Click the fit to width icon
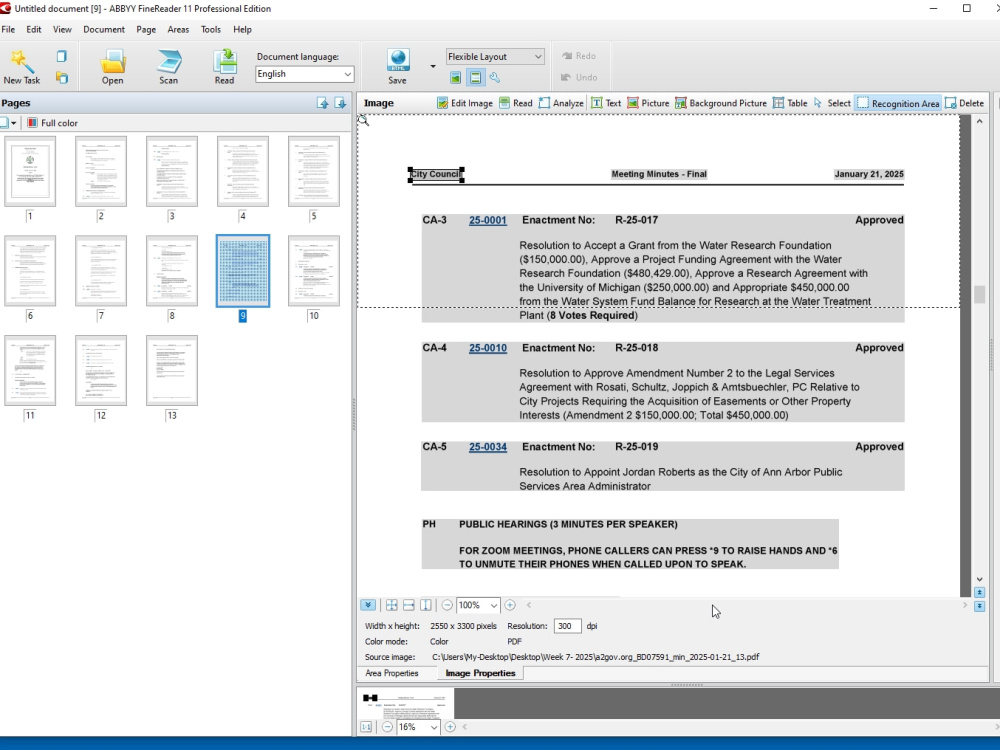The width and height of the screenshot is (1000, 750). coord(409,605)
